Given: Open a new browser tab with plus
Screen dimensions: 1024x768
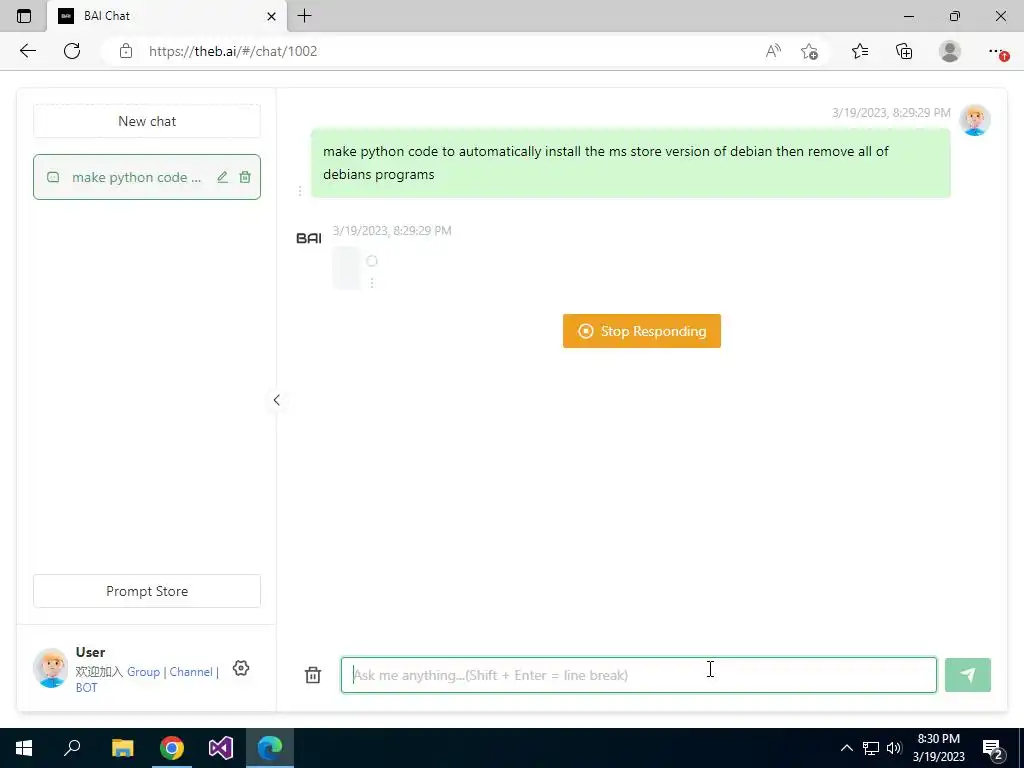Looking at the screenshot, I should coord(304,16).
